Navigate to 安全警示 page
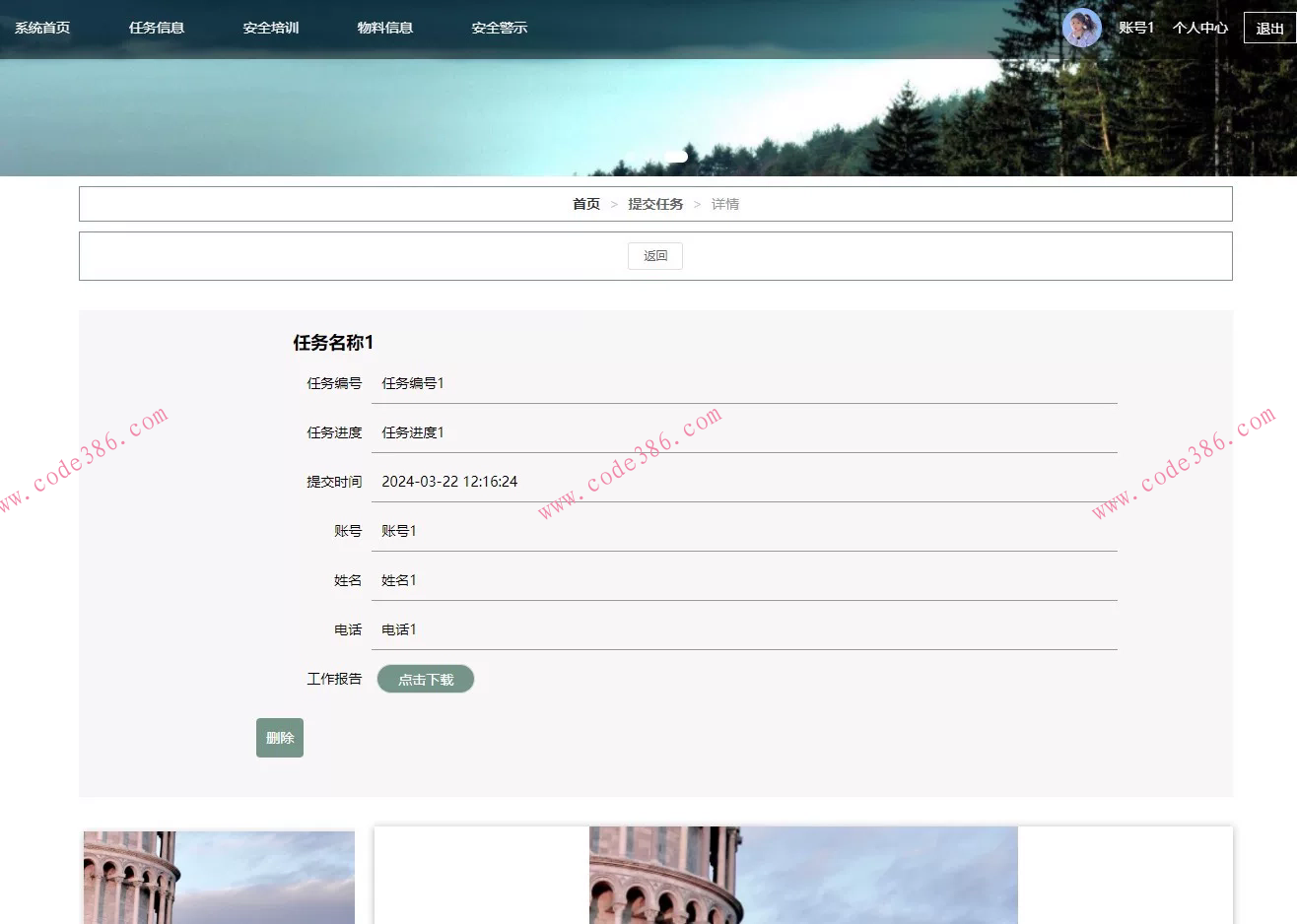Viewport: 1297px width, 924px height. click(x=499, y=28)
